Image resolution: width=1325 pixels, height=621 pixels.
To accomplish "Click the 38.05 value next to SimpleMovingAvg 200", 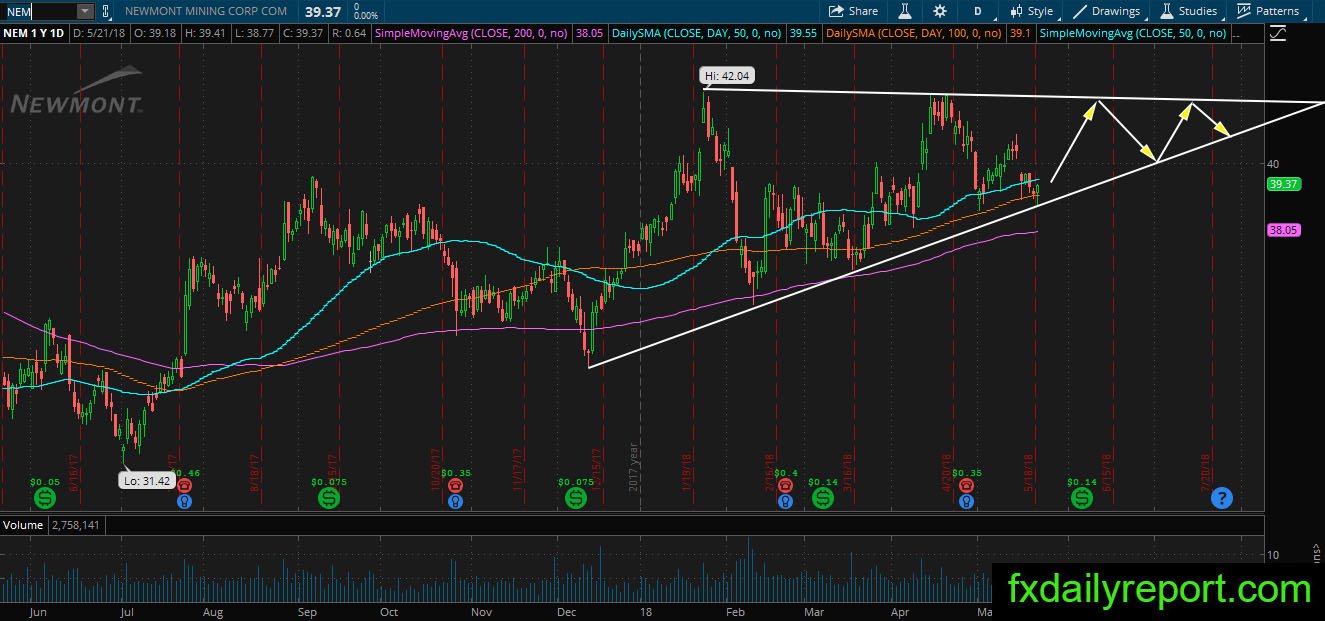I will click(590, 33).
